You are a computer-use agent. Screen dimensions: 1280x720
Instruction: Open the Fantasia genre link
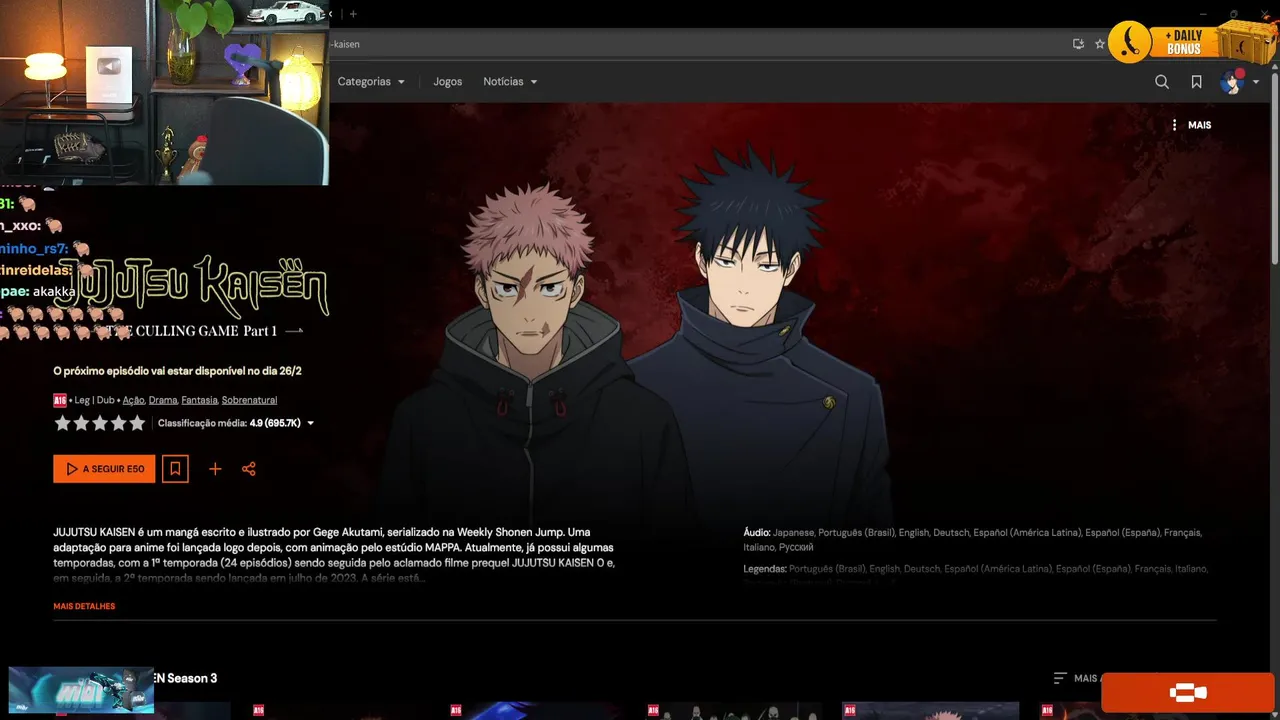199,400
